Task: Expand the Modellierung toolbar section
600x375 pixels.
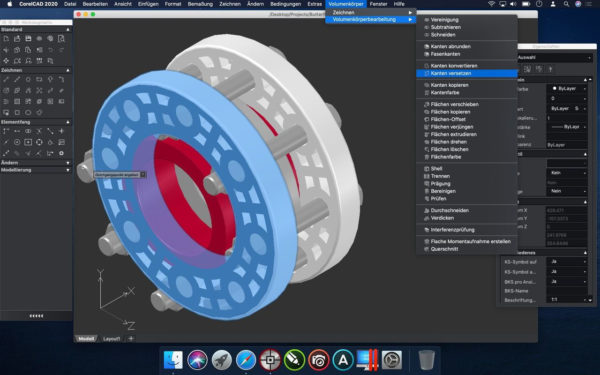Action: tap(68, 170)
